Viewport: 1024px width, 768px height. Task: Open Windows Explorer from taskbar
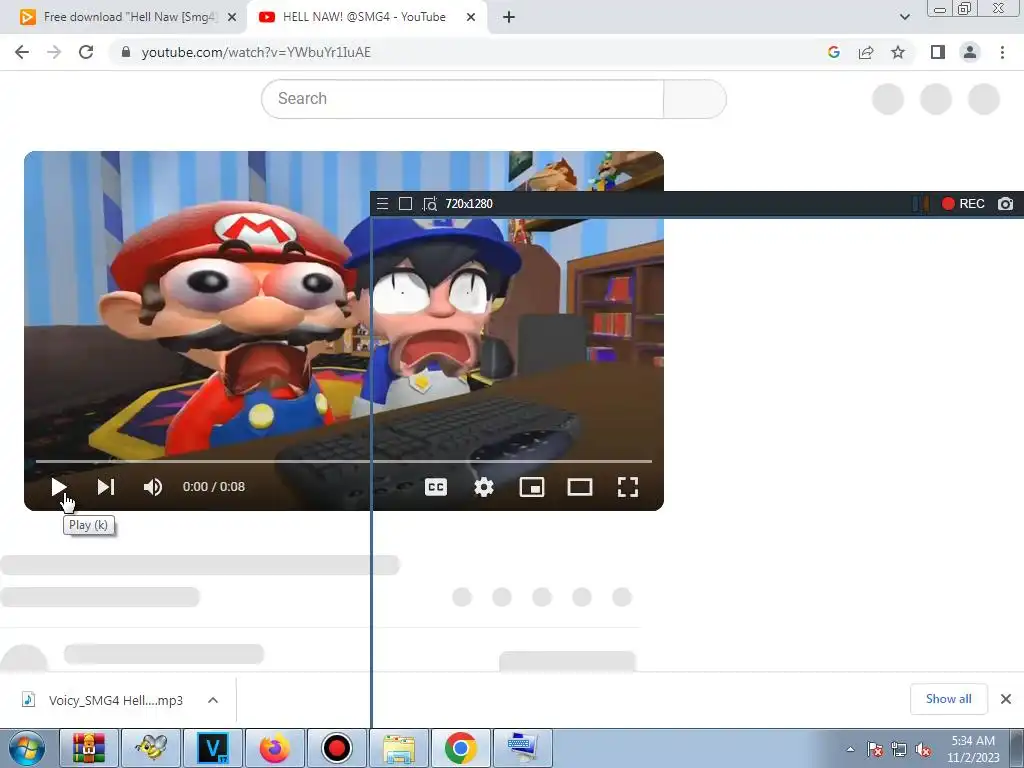click(399, 748)
